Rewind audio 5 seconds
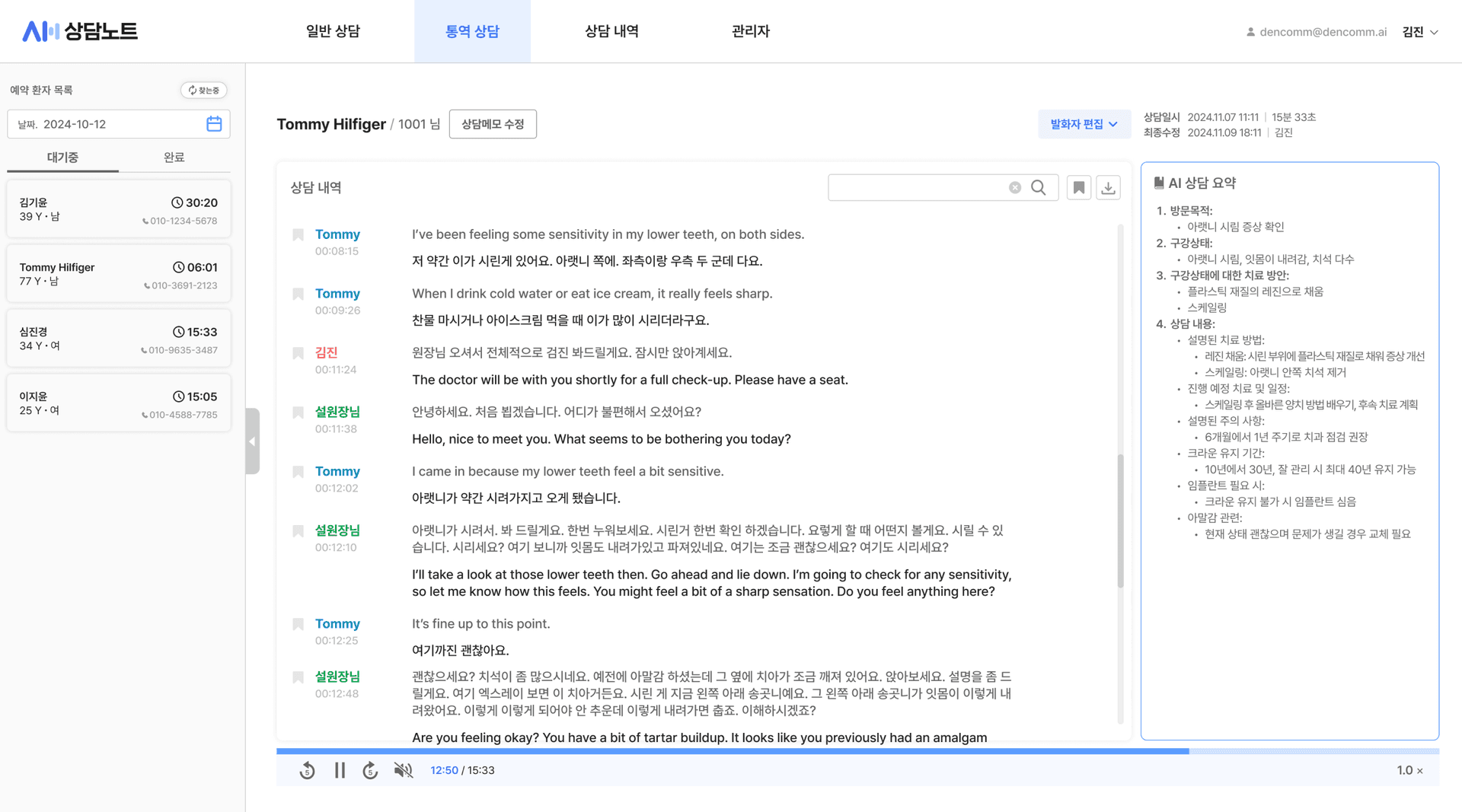This screenshot has height=812, width=1462. 307,771
